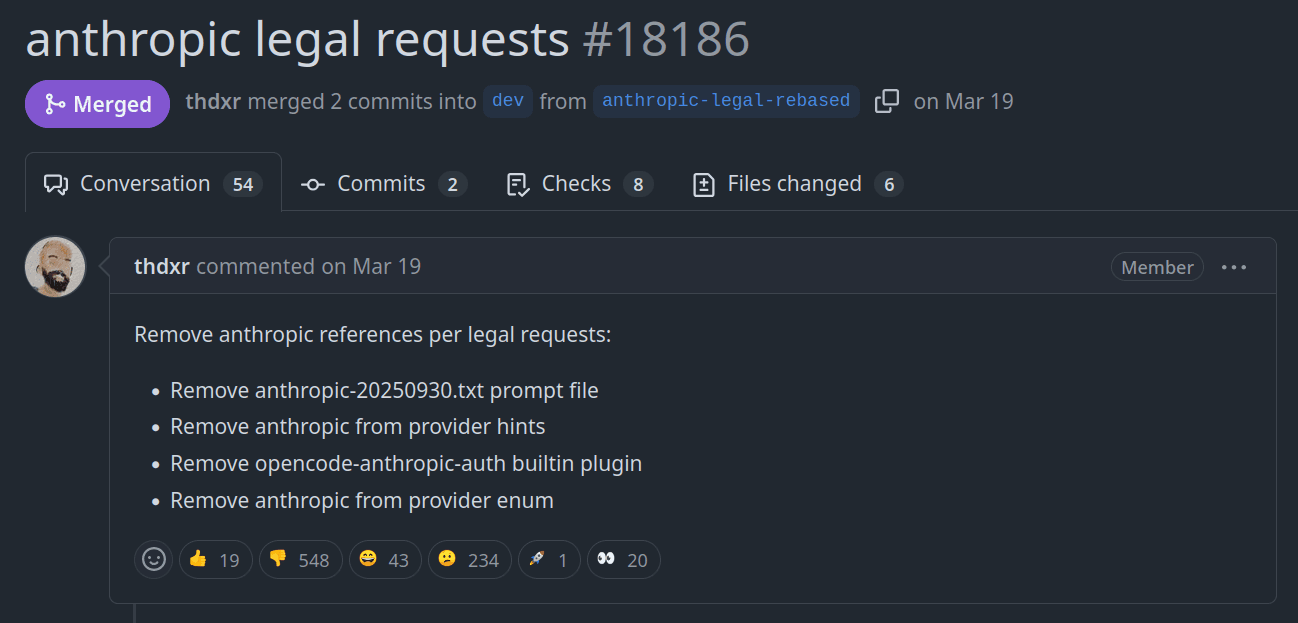This screenshot has height=623, width=1298.
Task: Click the #18186 pull request number
Action: (x=666, y=40)
